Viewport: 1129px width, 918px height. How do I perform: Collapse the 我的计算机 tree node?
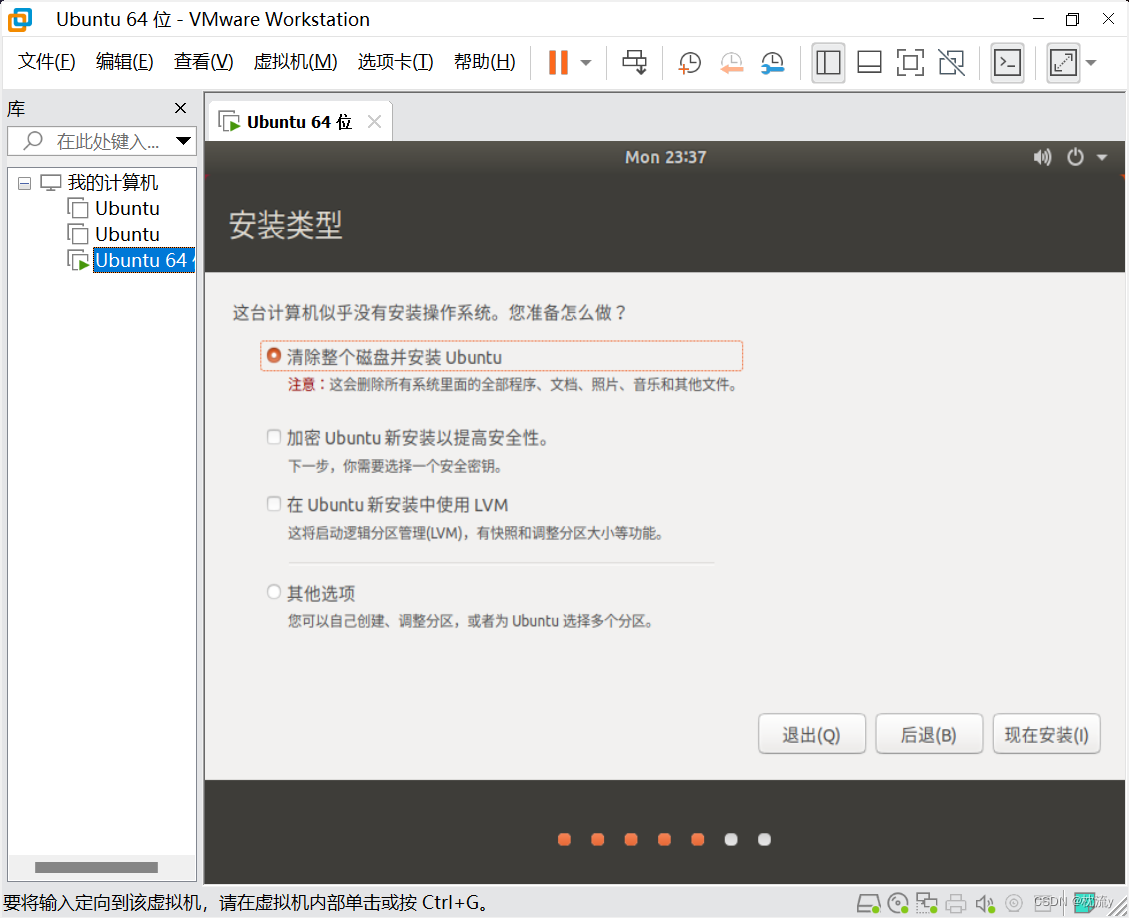coord(24,183)
